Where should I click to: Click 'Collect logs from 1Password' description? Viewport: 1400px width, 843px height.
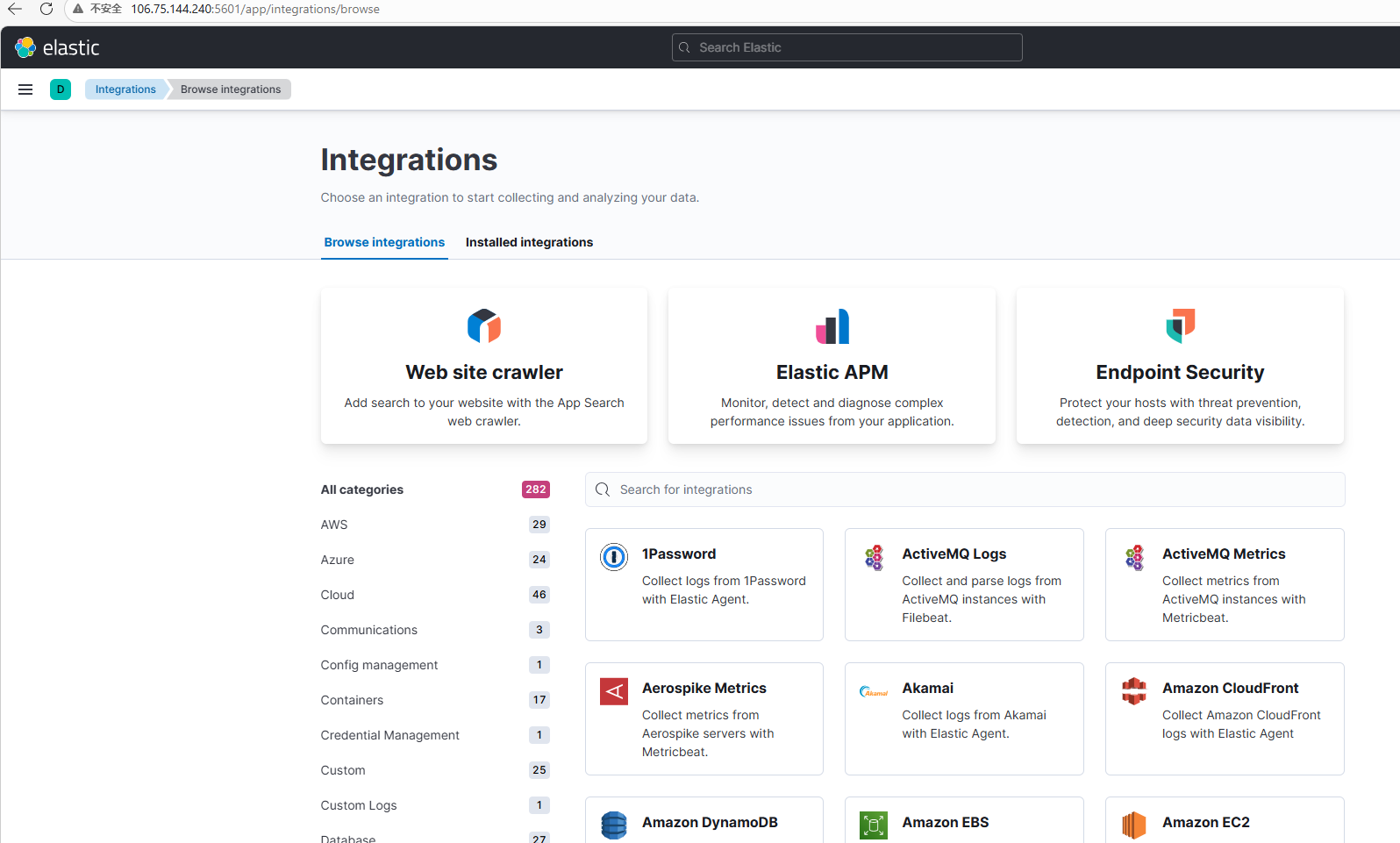point(724,590)
